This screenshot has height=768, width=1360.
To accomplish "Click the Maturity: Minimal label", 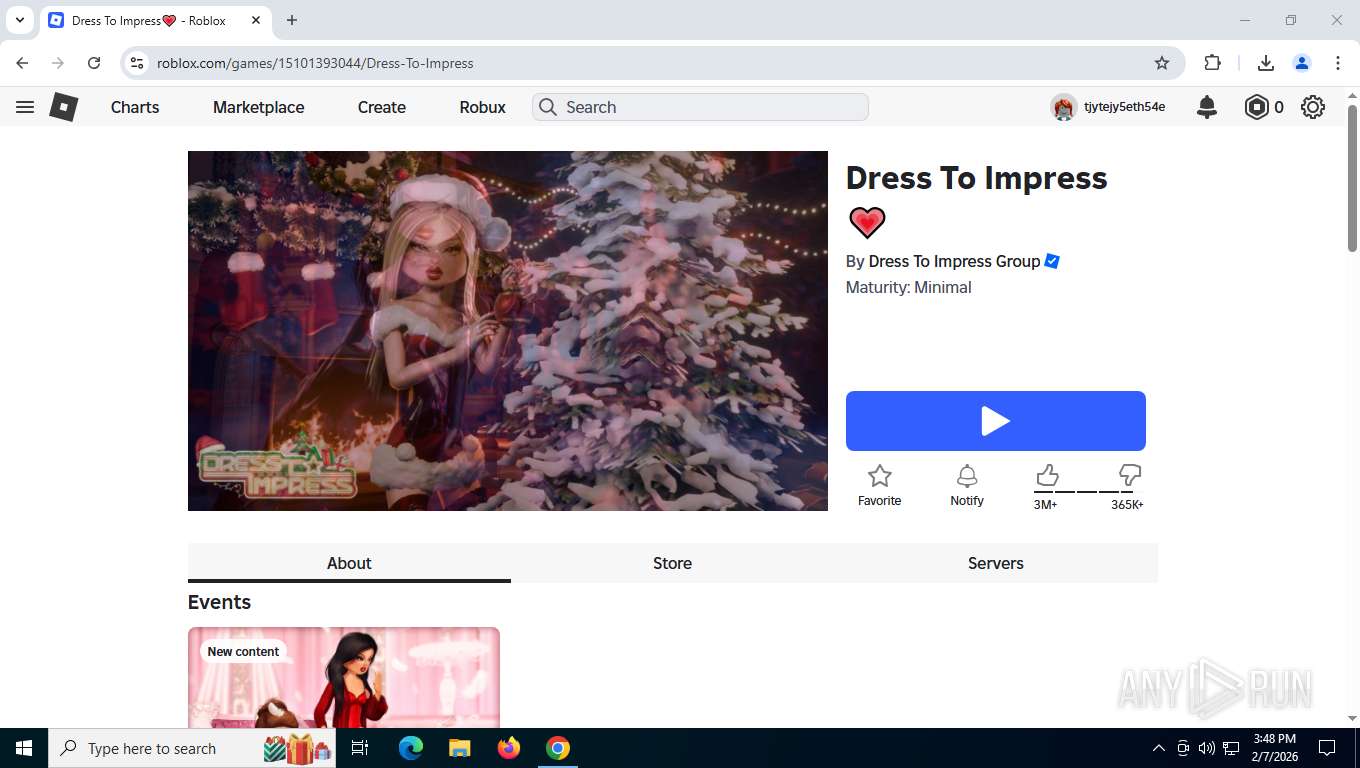I will pyautogui.click(x=908, y=287).
